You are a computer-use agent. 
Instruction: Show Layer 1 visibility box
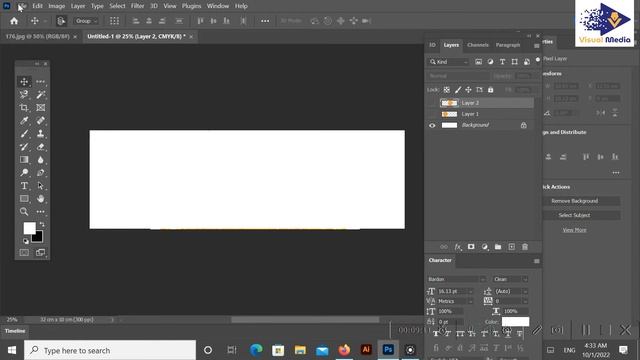coord(432,114)
